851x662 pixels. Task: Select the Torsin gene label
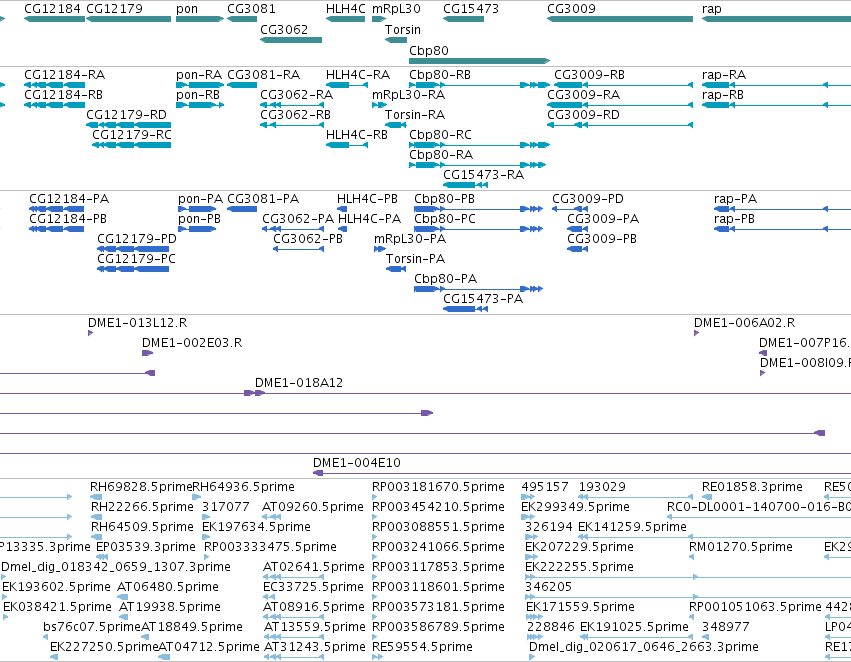(403, 29)
